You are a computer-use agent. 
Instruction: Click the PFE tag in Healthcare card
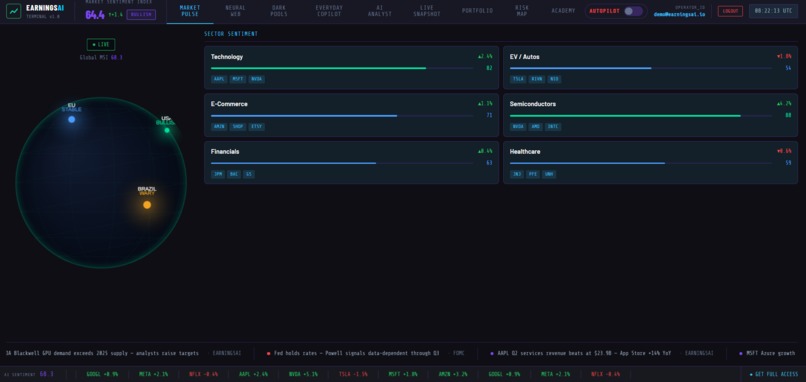[533, 174]
